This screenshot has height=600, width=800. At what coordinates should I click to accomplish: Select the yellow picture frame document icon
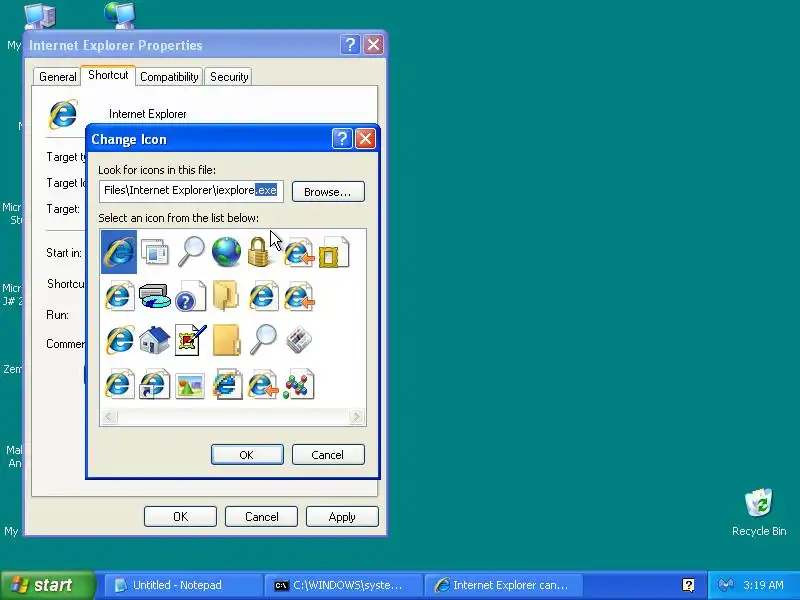point(334,252)
